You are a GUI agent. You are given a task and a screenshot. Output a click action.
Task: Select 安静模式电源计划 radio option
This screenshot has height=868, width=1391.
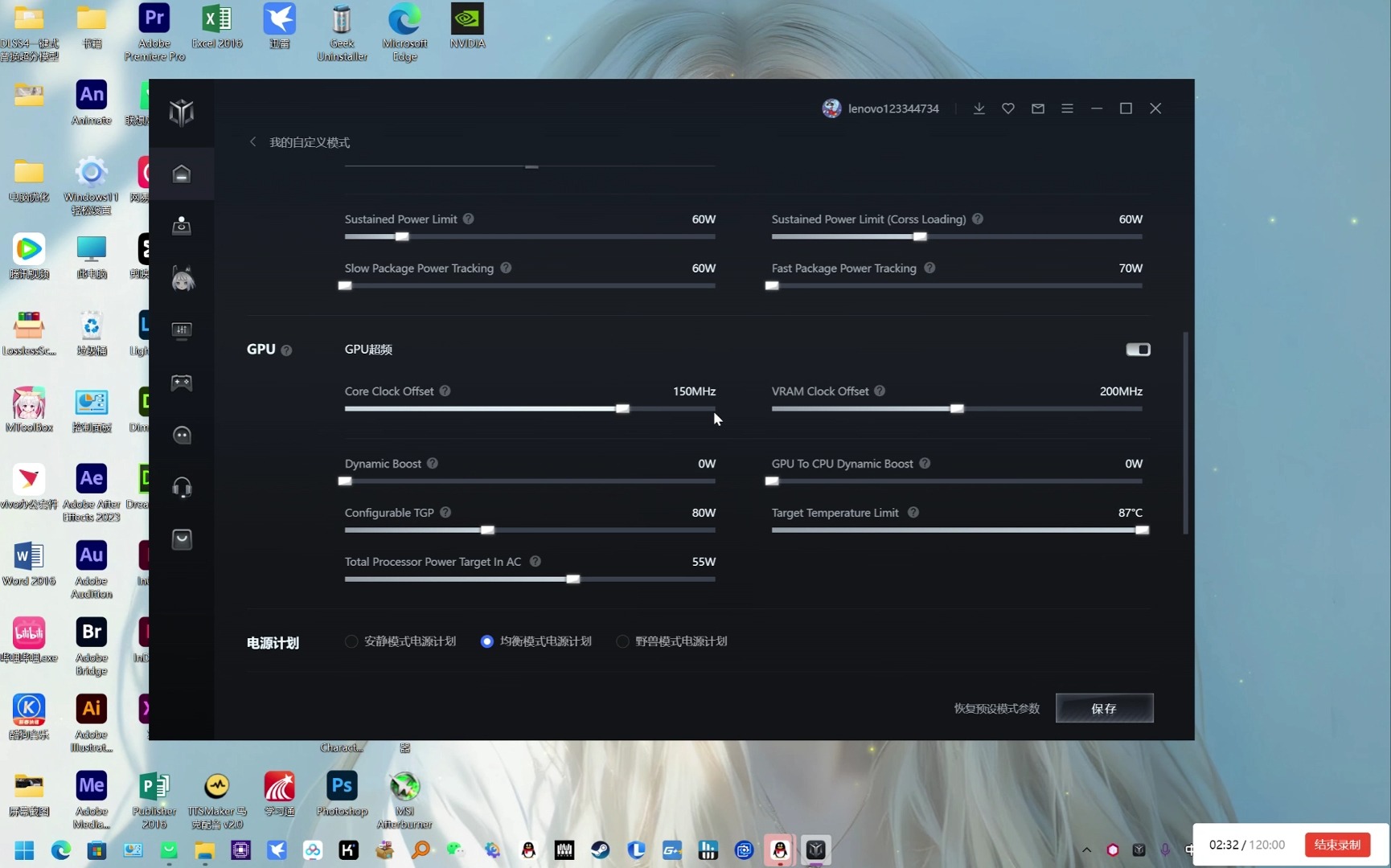click(351, 641)
